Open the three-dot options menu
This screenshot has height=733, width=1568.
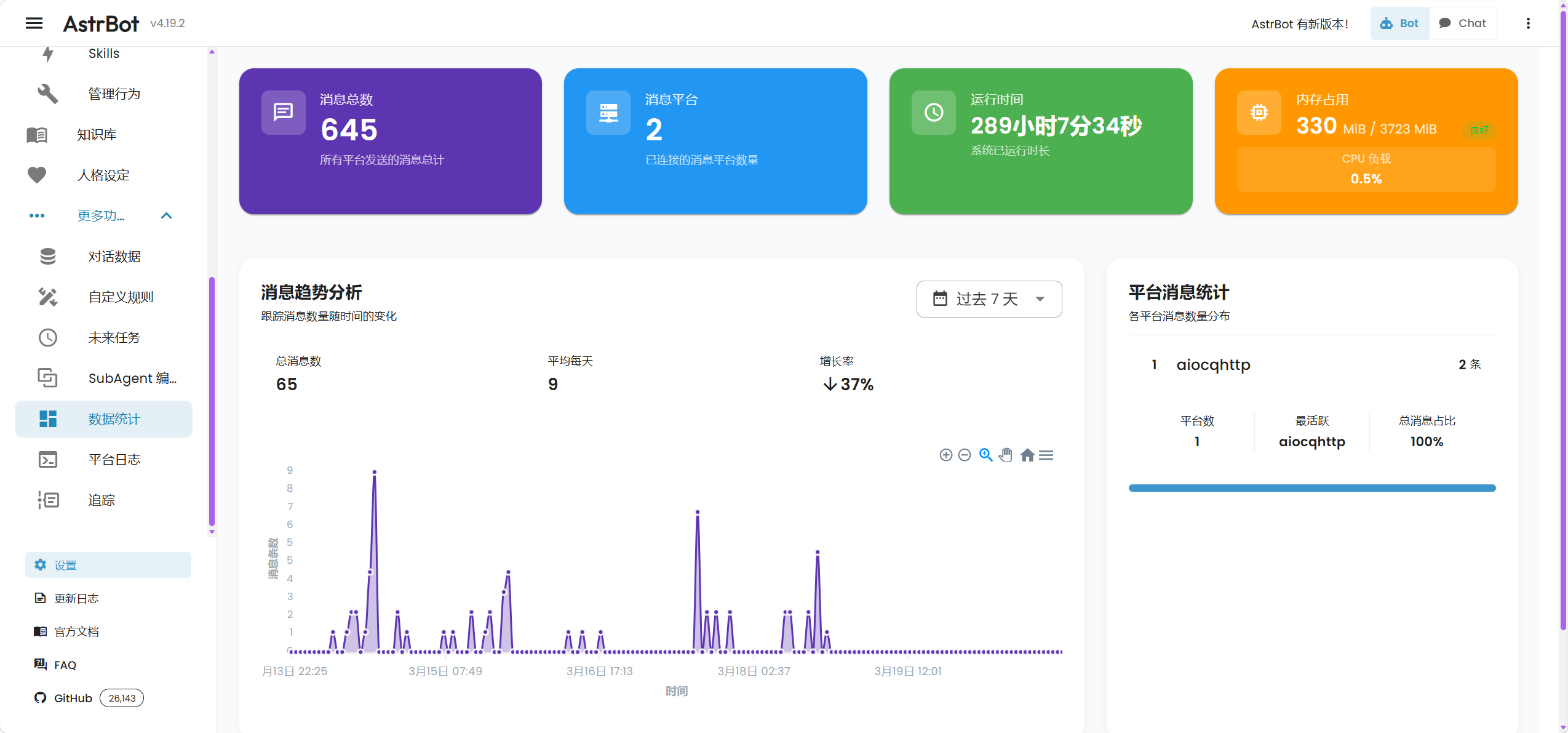pos(1528,23)
